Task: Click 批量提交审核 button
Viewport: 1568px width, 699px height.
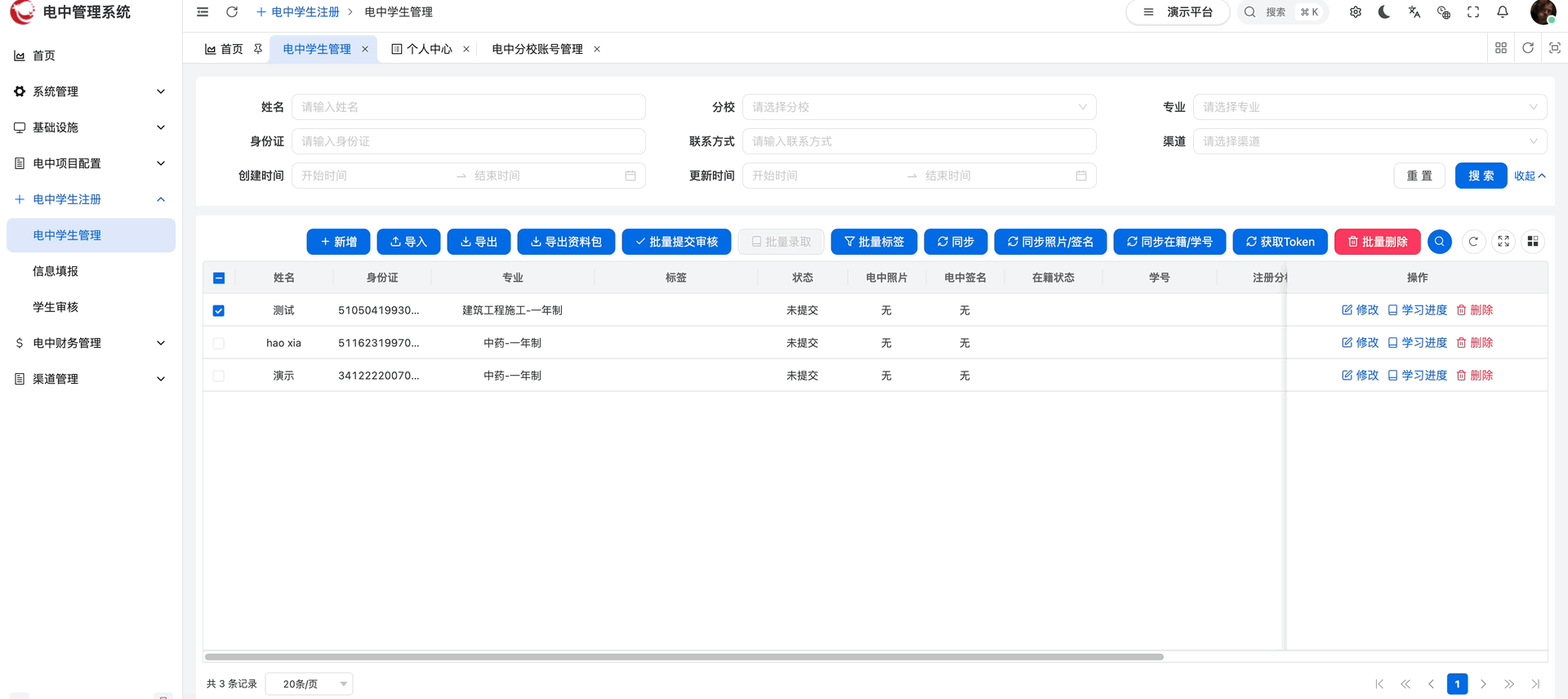Action: click(676, 242)
